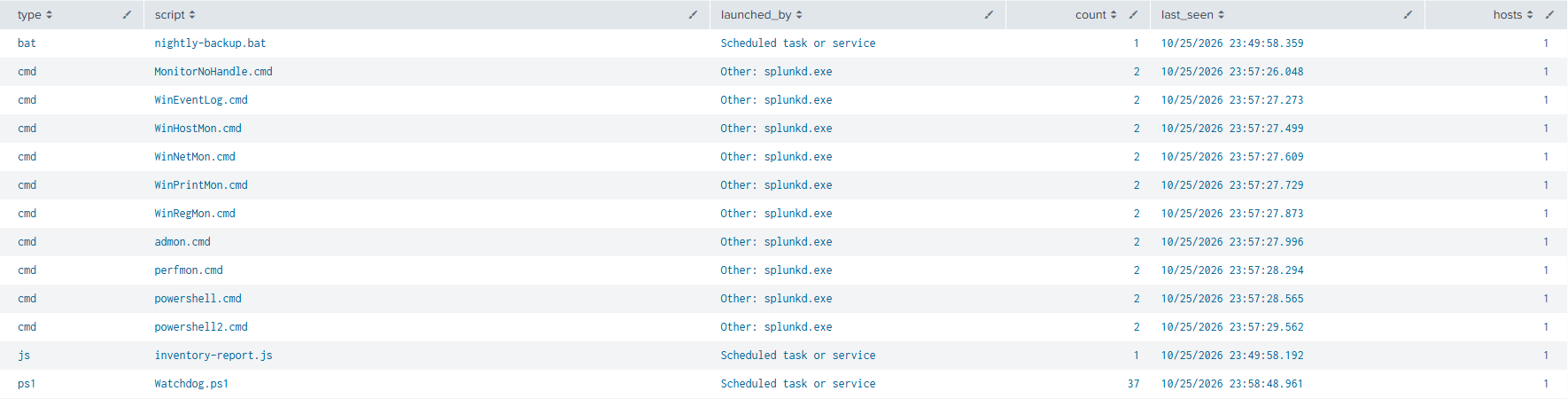Click splunkd.exe launcher in the powershell2.cmd row

[776, 327]
